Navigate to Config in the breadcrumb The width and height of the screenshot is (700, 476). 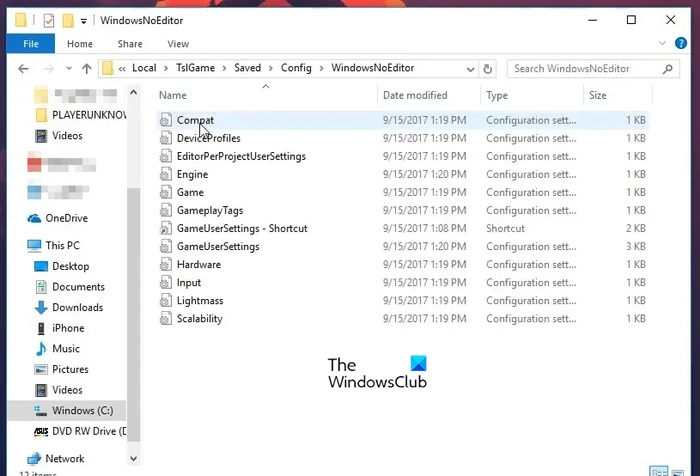click(x=296, y=68)
